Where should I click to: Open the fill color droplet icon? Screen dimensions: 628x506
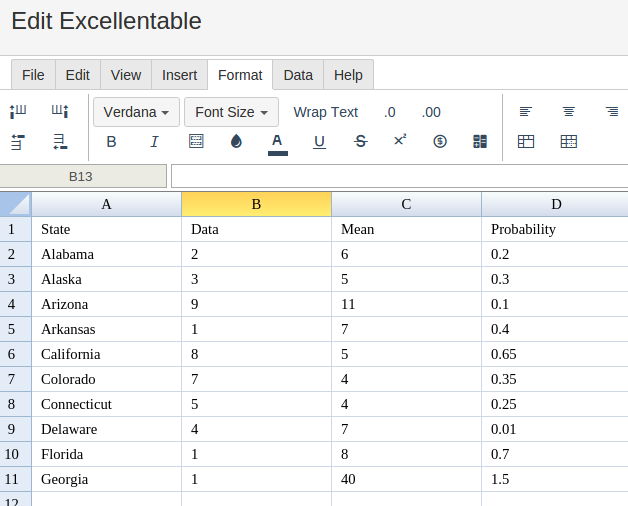[236, 141]
